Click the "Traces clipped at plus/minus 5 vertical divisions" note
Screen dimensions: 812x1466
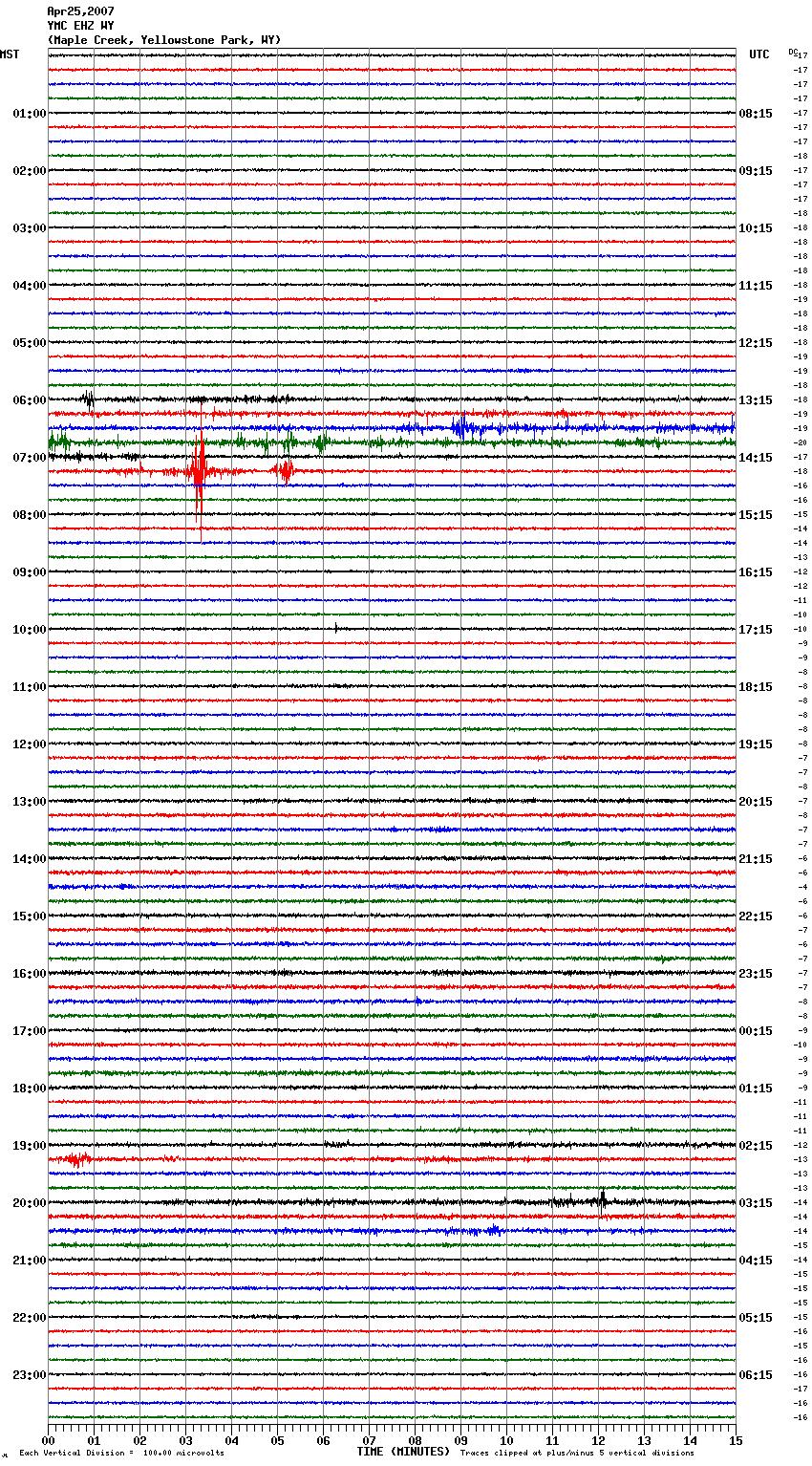(x=577, y=1453)
